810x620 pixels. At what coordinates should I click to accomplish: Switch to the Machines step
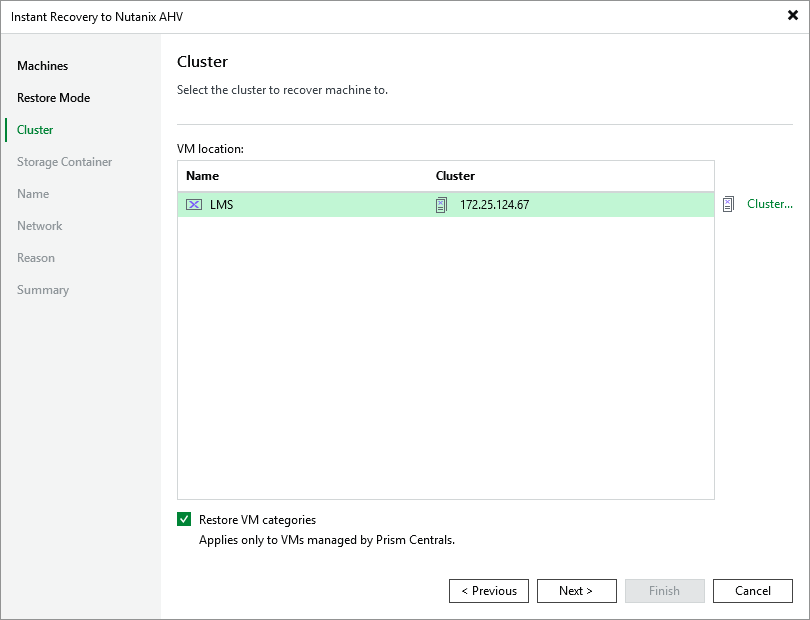43,65
